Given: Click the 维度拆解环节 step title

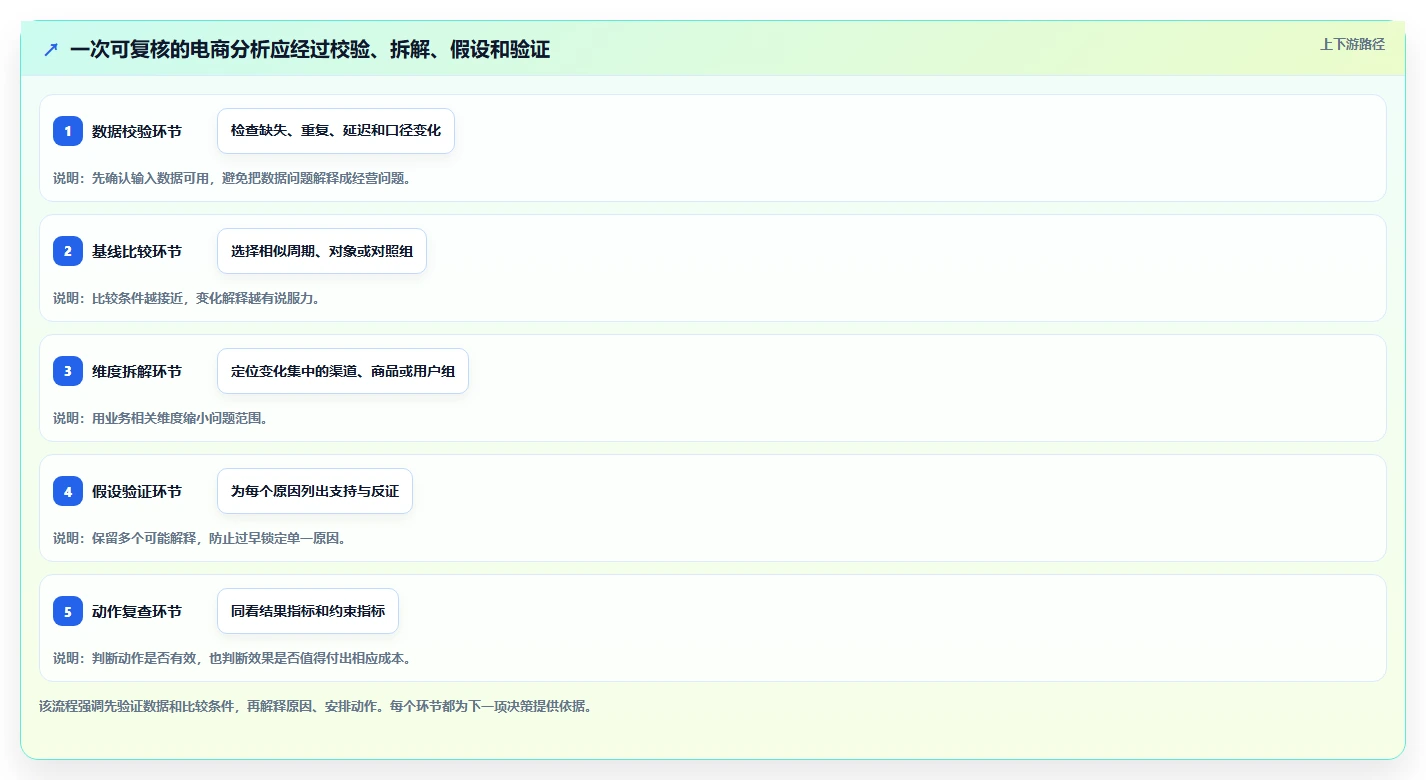Looking at the screenshot, I should coord(137,371).
